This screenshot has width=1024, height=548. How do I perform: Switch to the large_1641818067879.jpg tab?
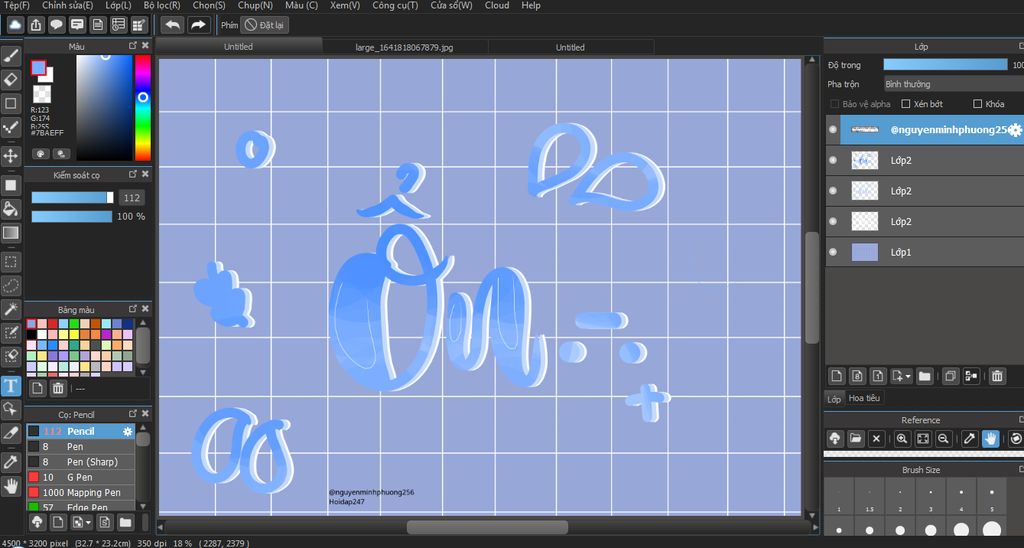point(404,47)
